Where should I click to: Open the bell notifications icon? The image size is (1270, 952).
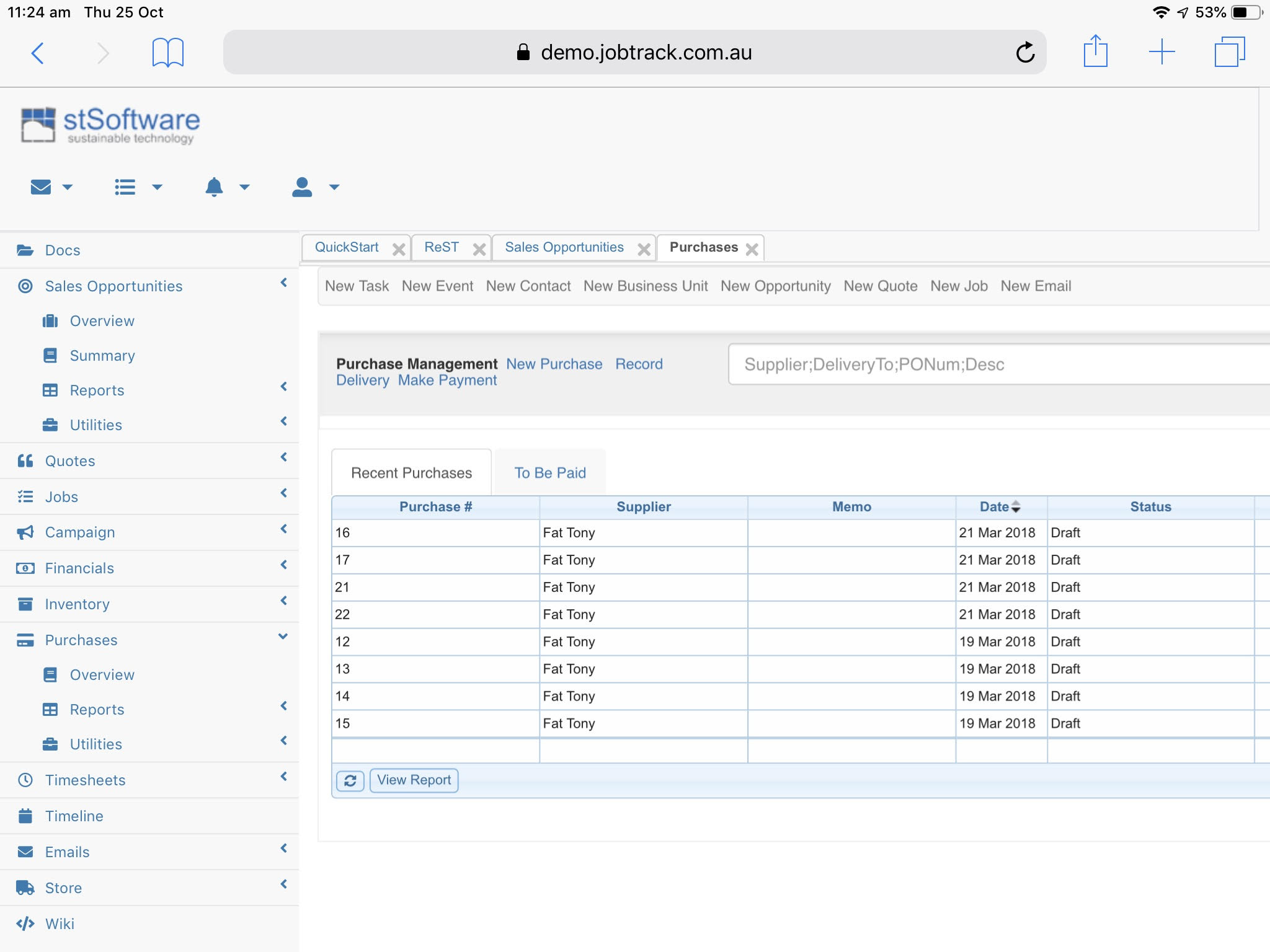tap(214, 187)
